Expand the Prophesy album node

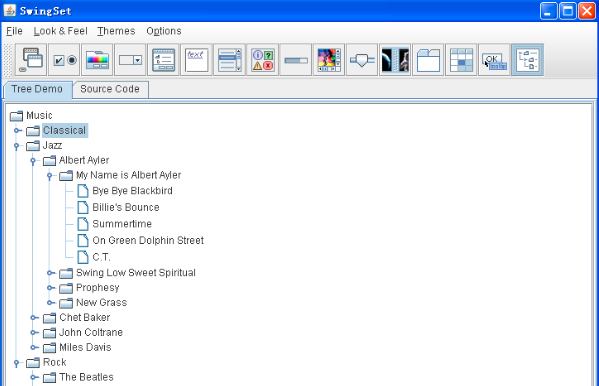(x=50, y=288)
